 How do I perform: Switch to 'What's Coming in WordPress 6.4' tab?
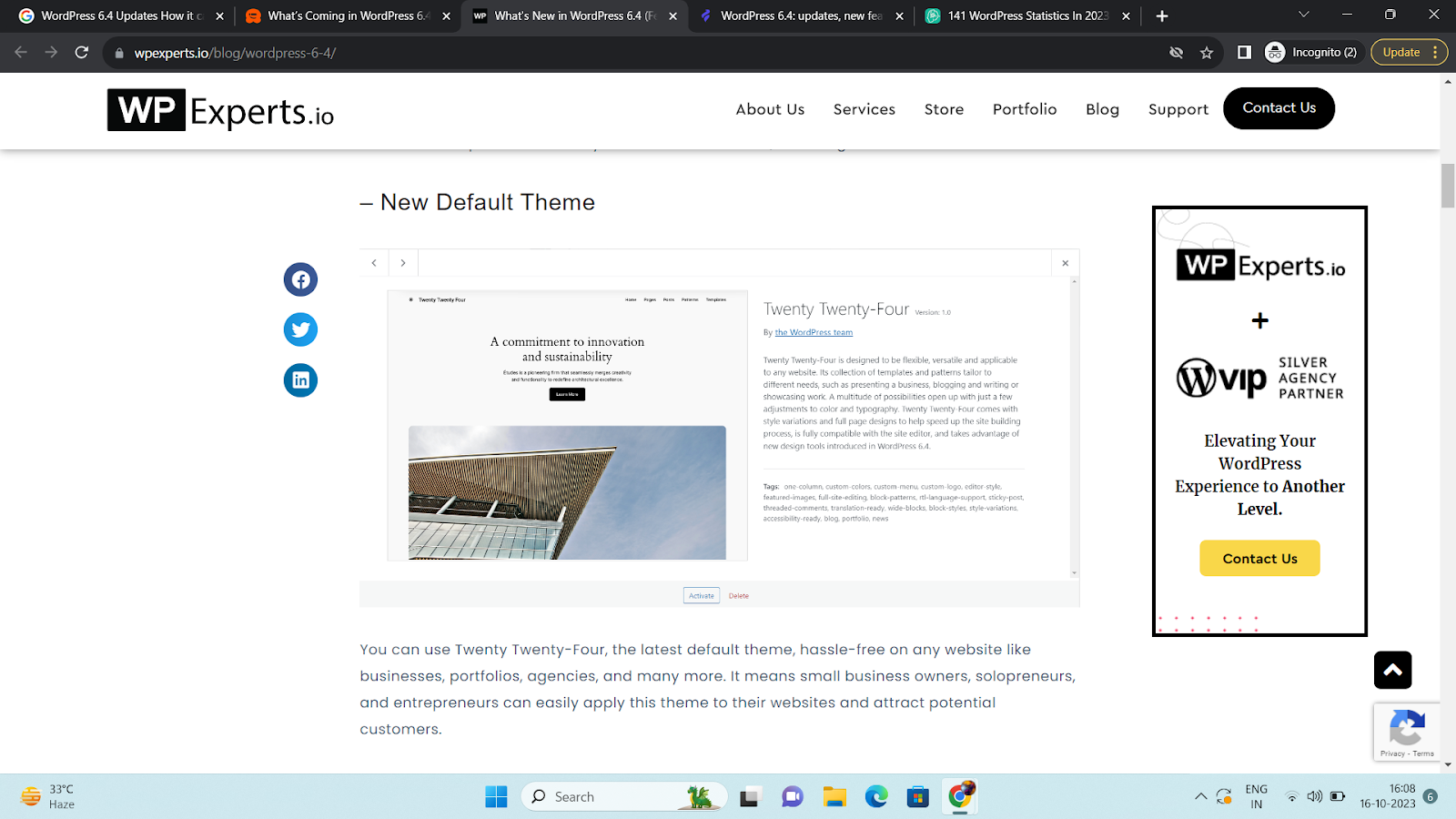348,15
